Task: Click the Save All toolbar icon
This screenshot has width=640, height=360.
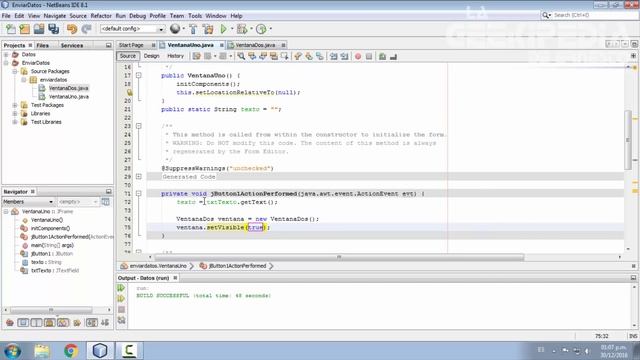Action: click(x=53, y=29)
